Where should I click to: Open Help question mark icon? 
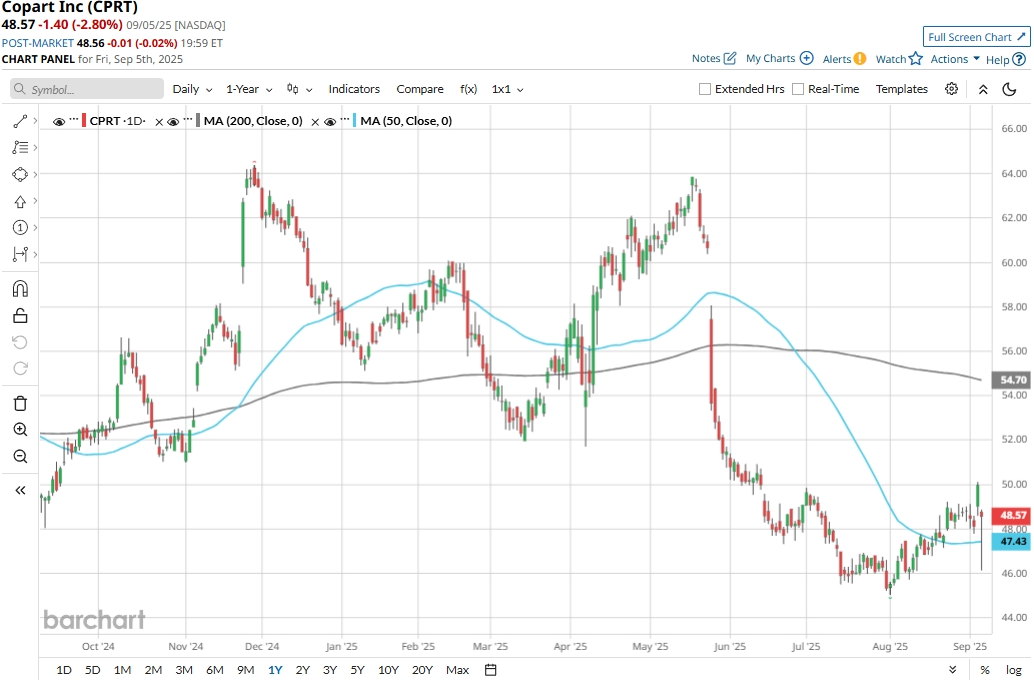click(1019, 59)
